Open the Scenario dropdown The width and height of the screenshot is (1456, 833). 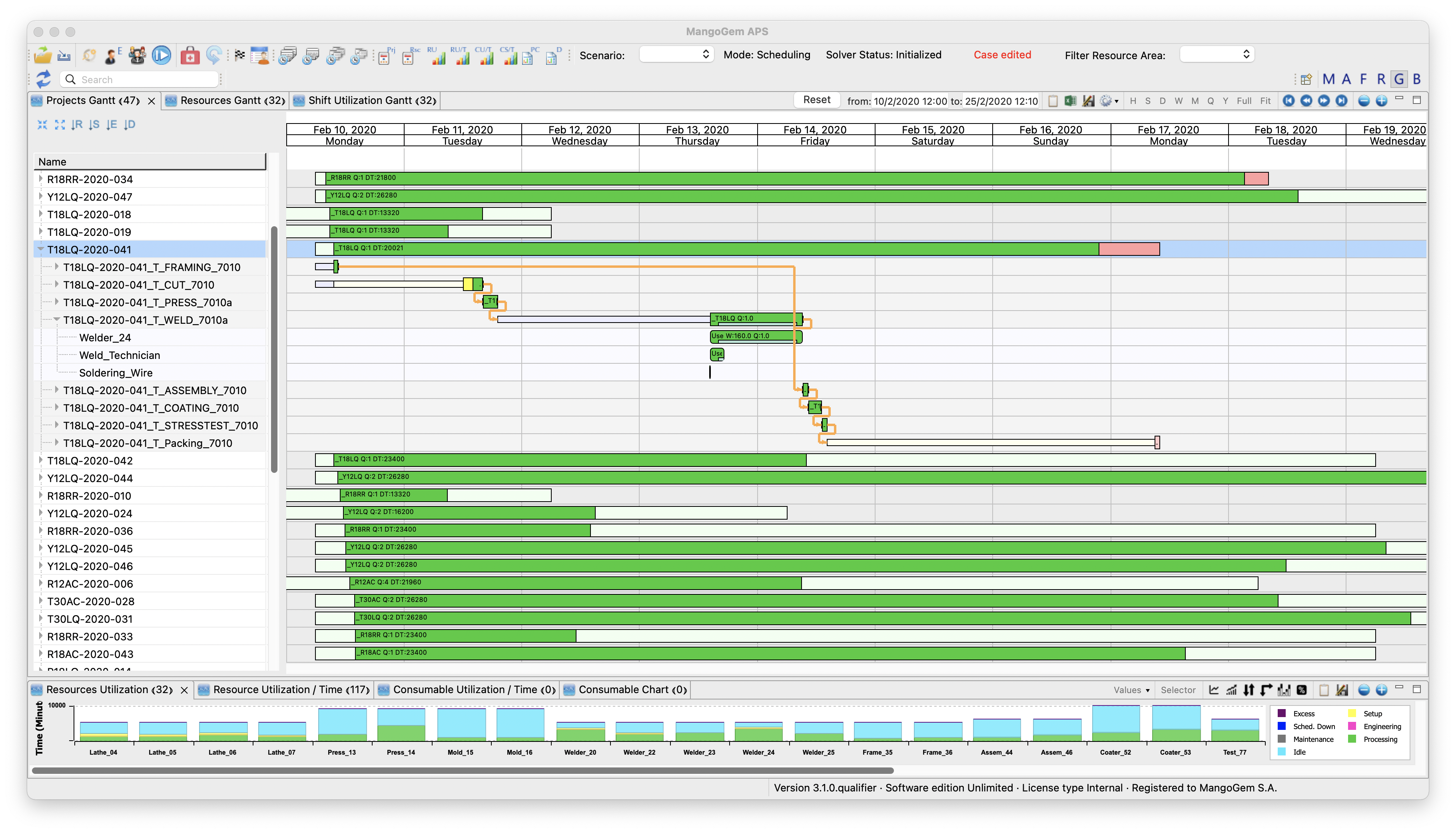[x=676, y=54]
